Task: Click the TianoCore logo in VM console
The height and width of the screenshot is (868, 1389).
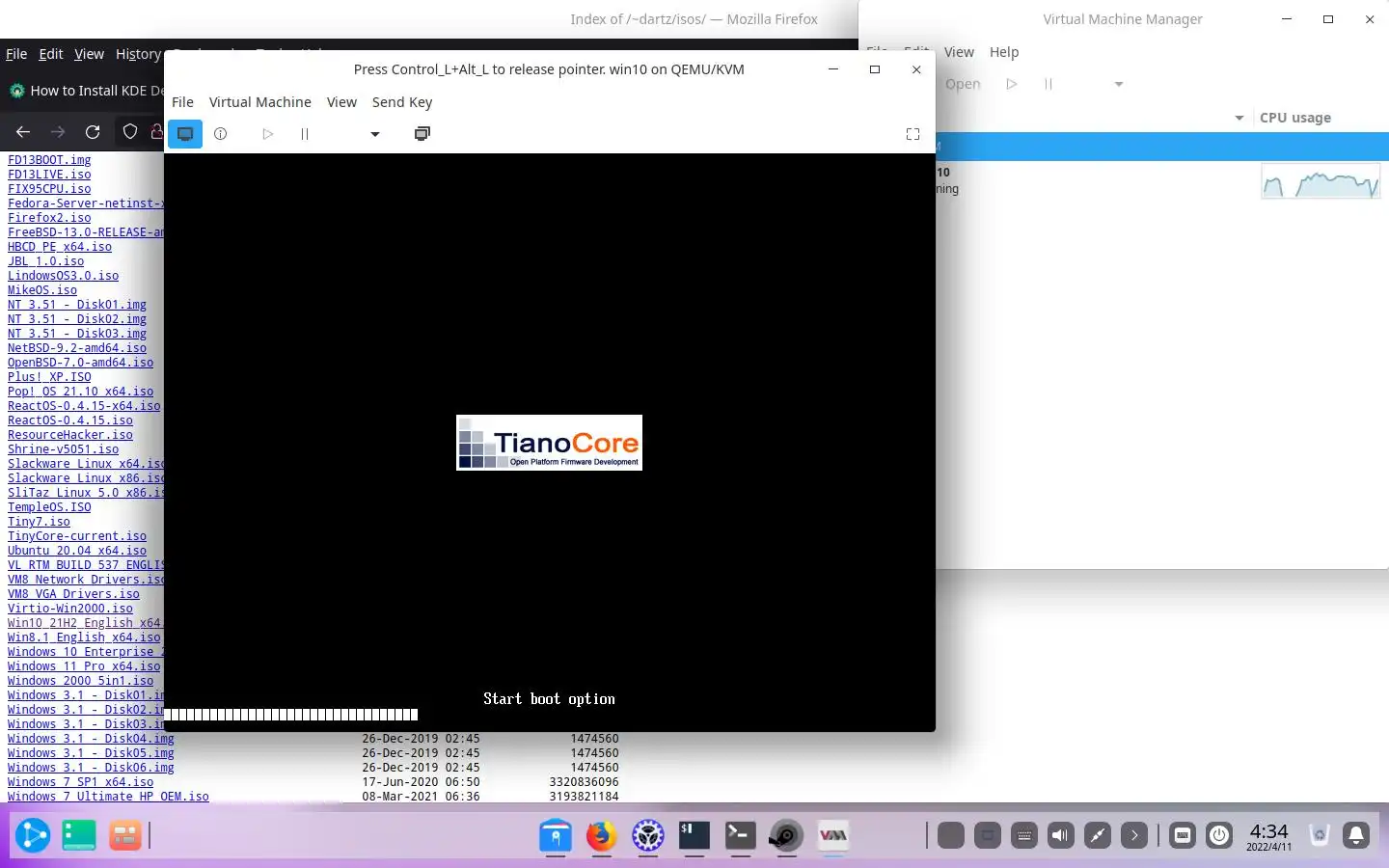Action: pyautogui.click(x=549, y=443)
